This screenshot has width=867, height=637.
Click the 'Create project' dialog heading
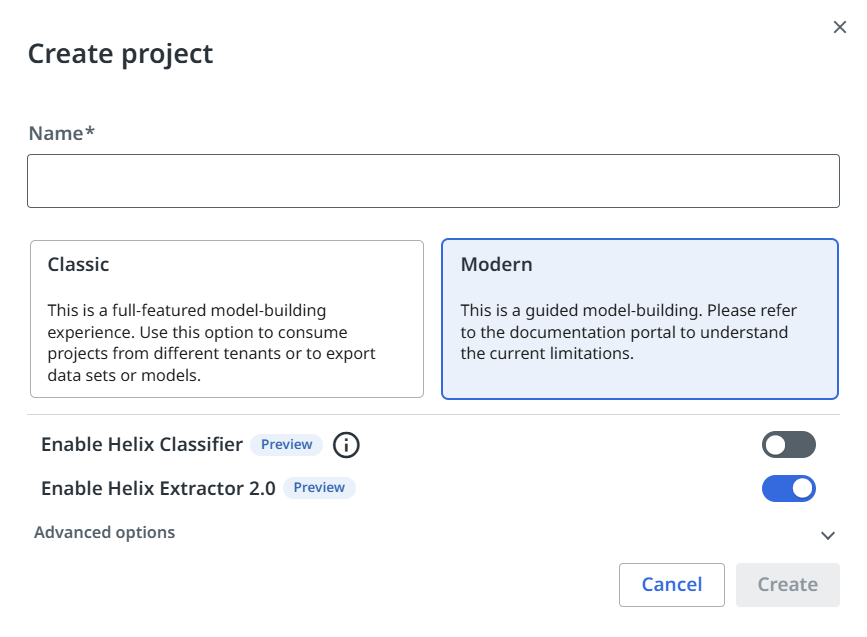point(121,54)
